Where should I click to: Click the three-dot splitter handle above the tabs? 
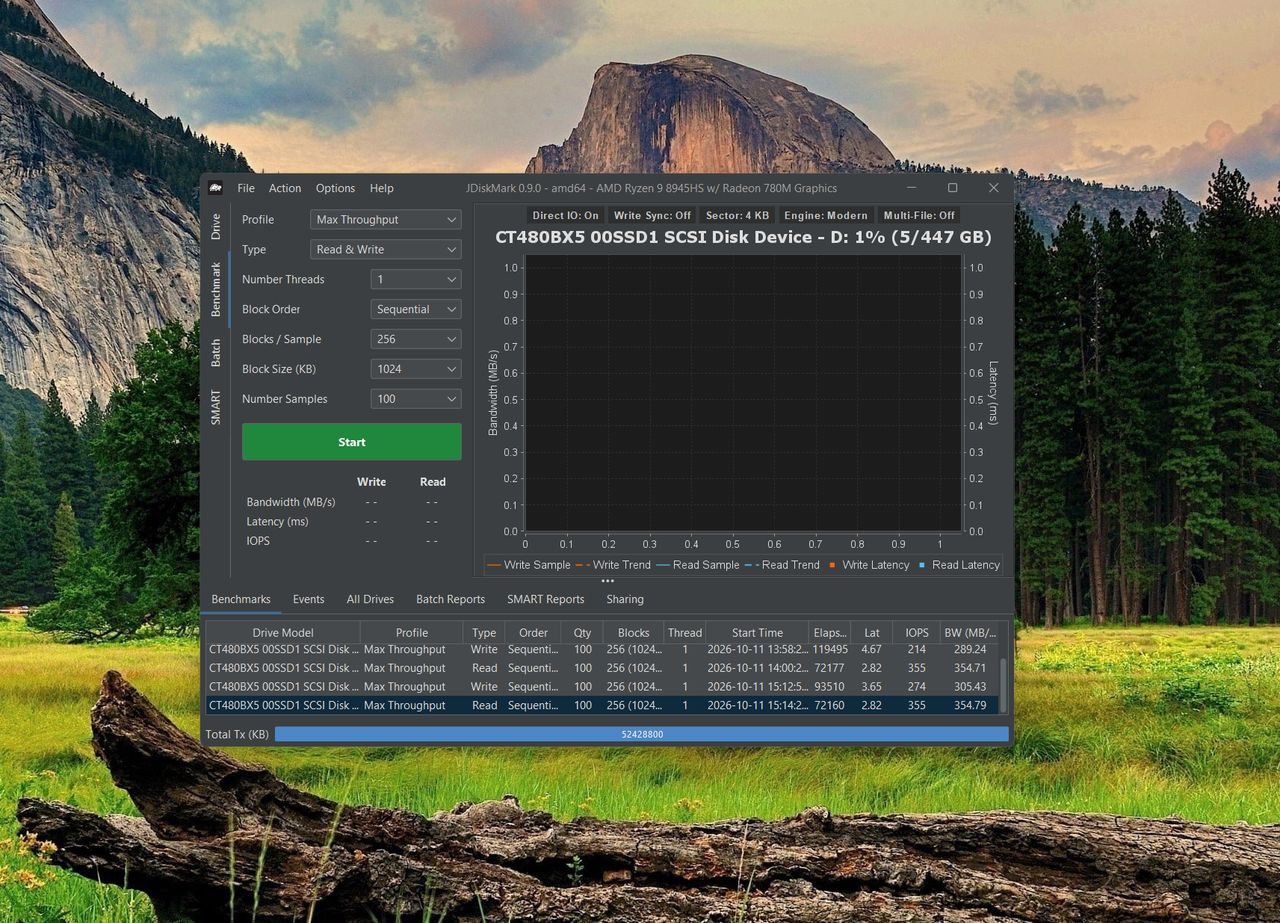pyautogui.click(x=607, y=581)
